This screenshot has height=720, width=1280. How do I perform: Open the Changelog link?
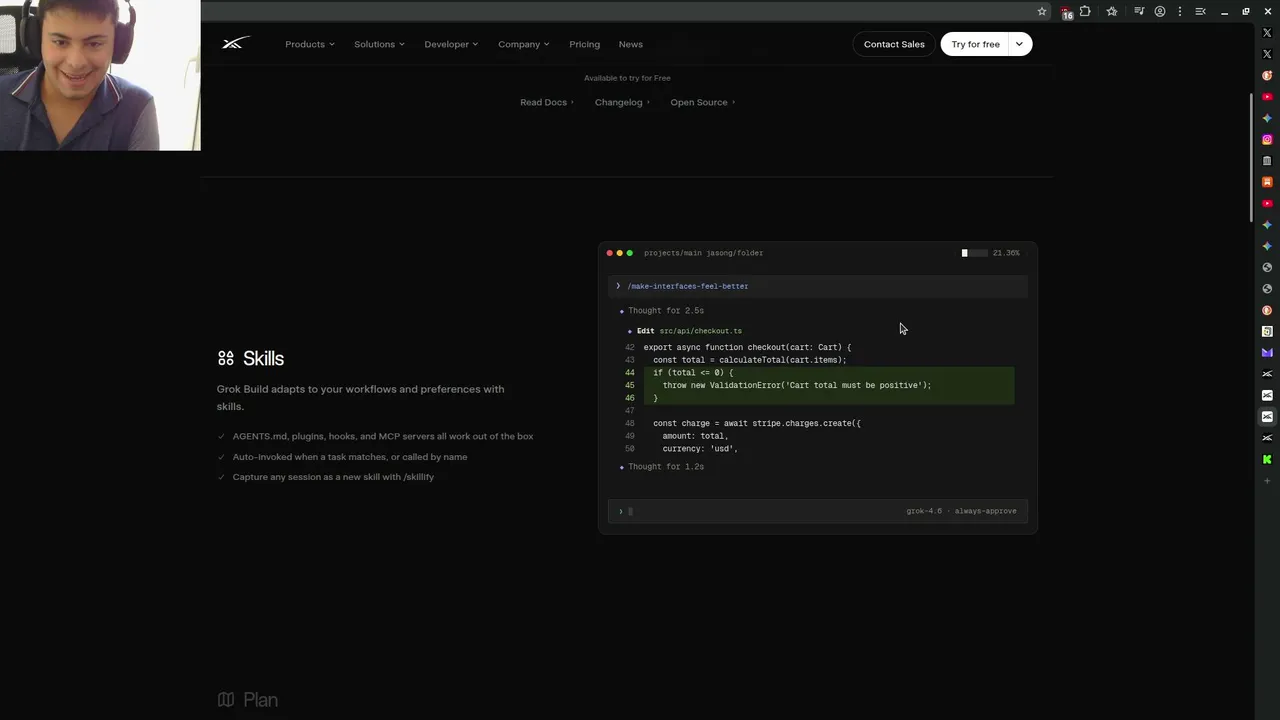622,102
